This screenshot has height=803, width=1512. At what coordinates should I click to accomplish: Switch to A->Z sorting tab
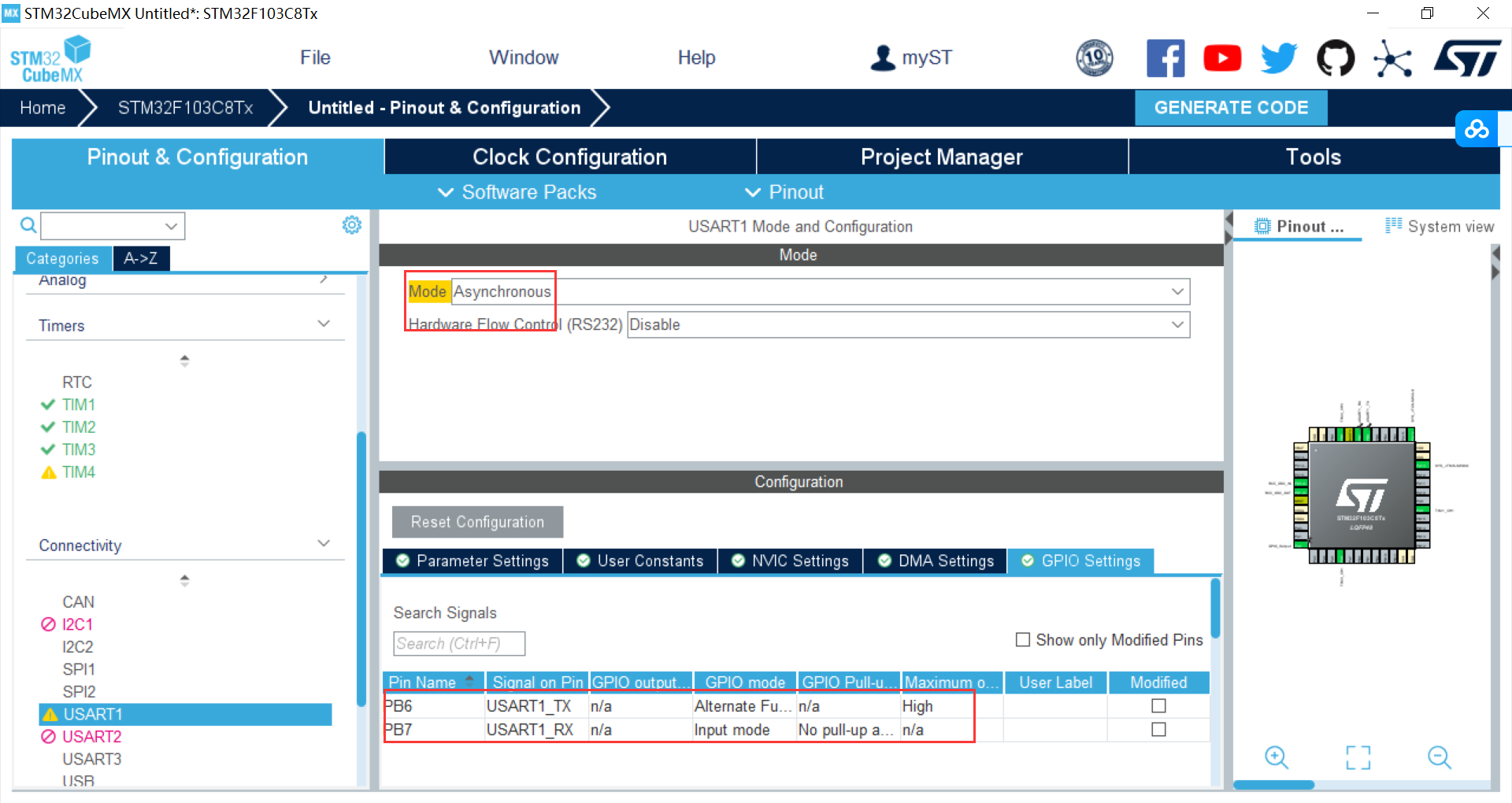click(x=141, y=258)
